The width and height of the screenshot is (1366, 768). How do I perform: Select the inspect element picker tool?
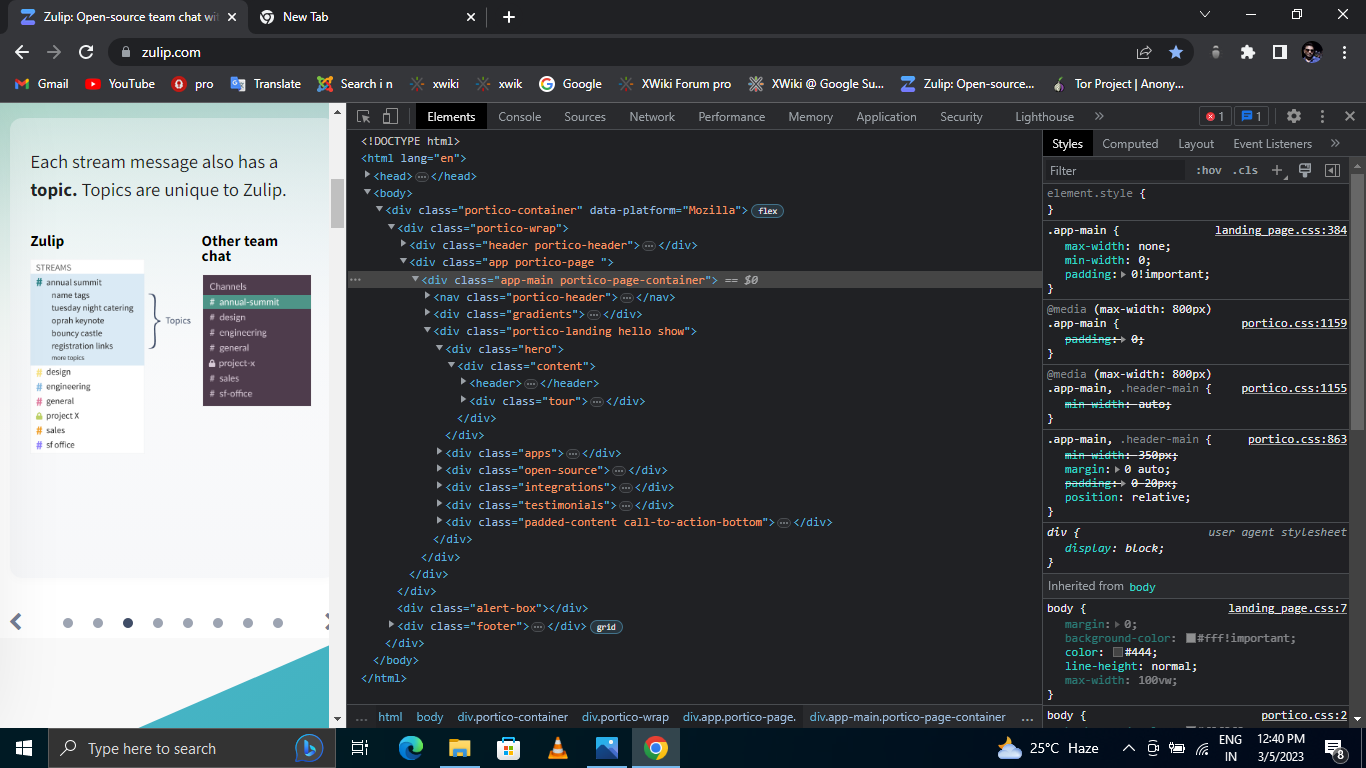click(363, 116)
